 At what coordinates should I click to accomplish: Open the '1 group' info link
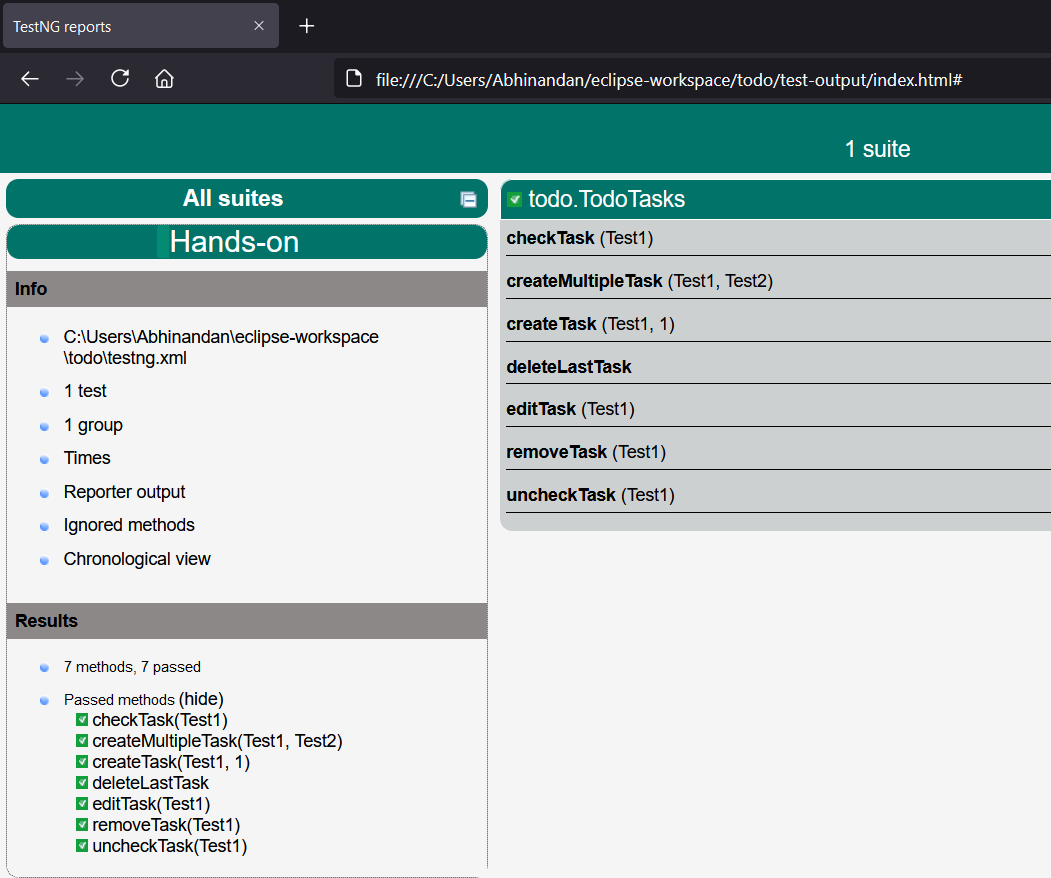coord(93,425)
